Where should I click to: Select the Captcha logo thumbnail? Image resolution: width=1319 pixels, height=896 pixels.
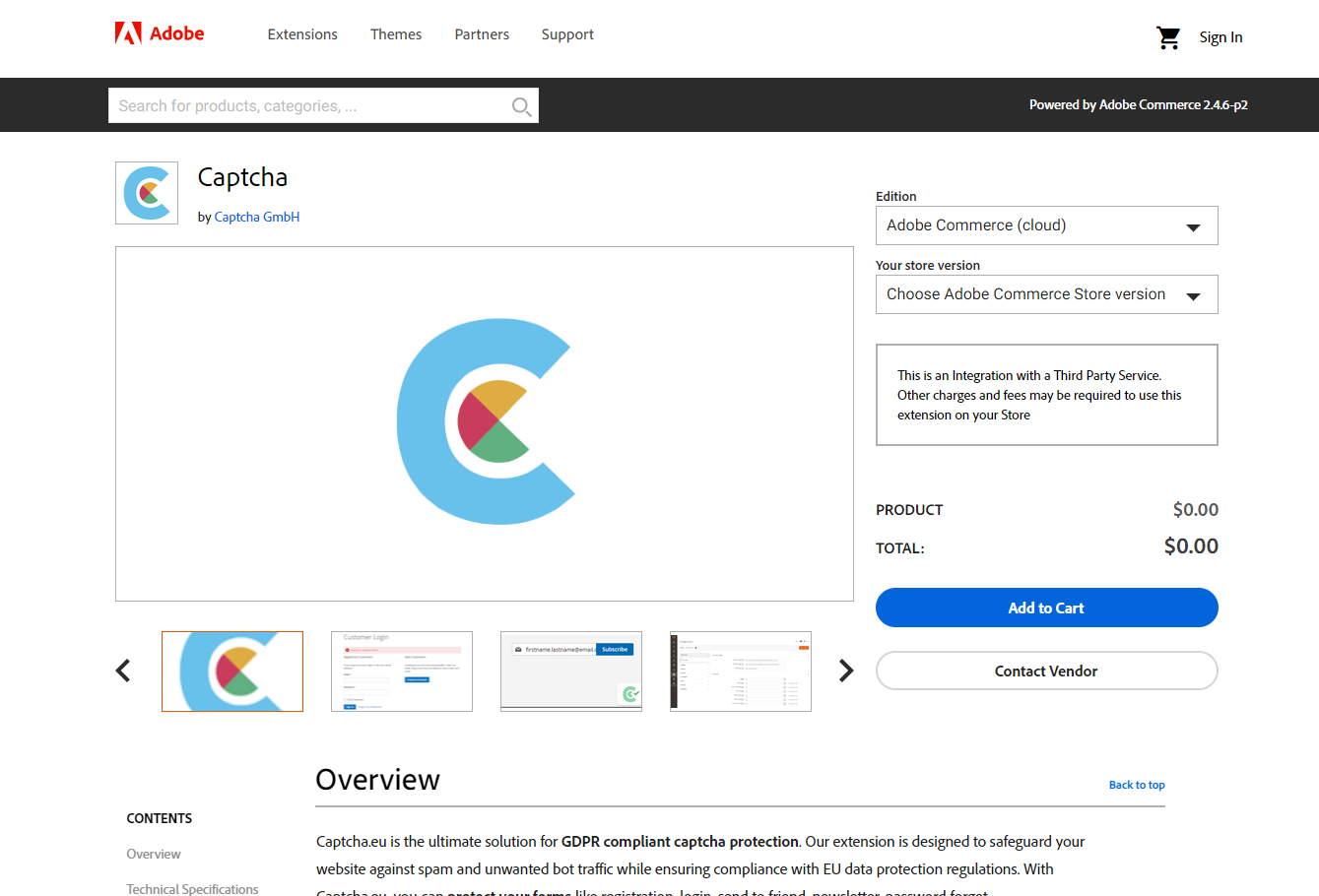(x=232, y=672)
